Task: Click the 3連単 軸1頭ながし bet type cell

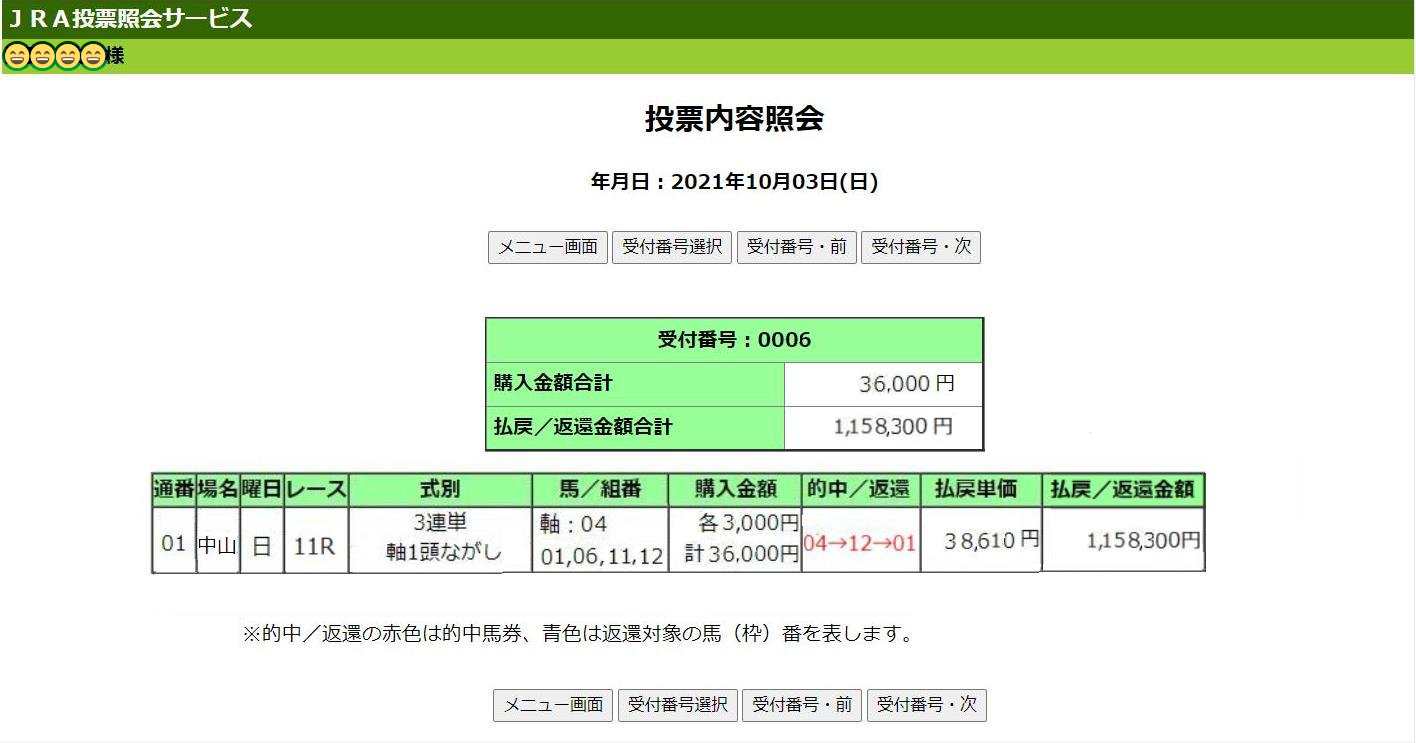Action: click(x=440, y=538)
